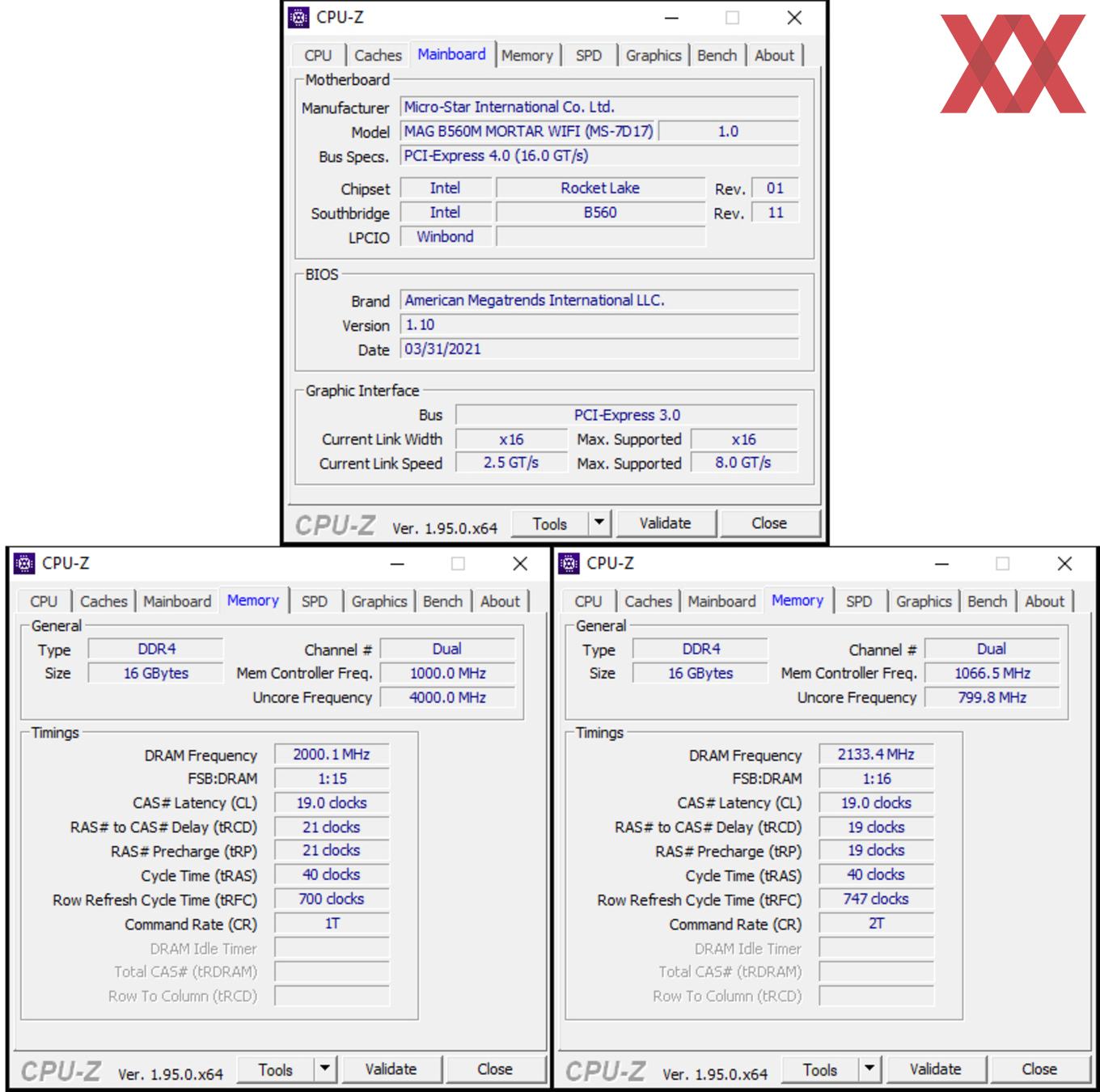The height and width of the screenshot is (1092, 1100).
Task: Click Uncore Frequency 4000.0 MHz value
Action: pos(447,697)
